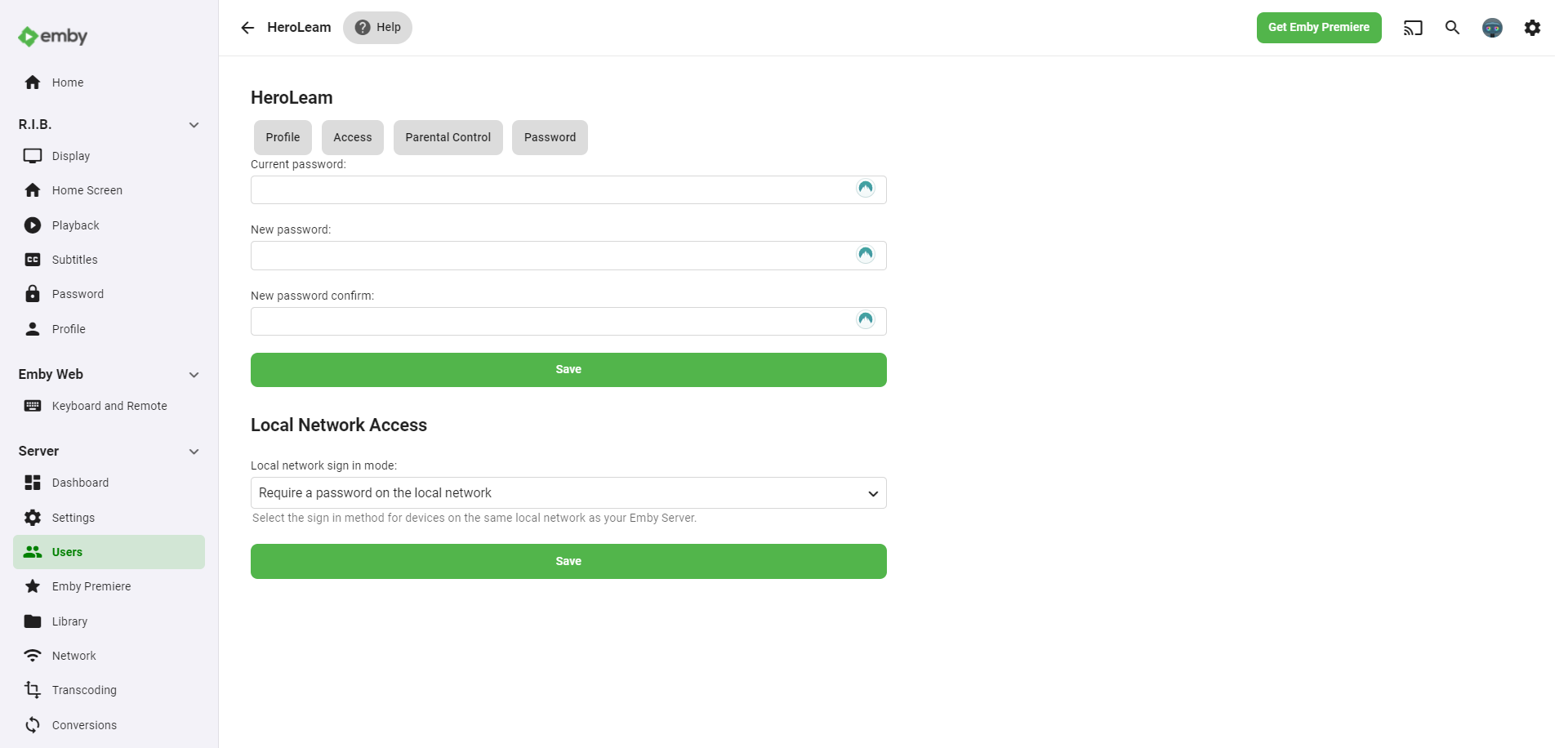This screenshot has height=748, width=1568.
Task: Click the Library folder icon
Action: 33,621
